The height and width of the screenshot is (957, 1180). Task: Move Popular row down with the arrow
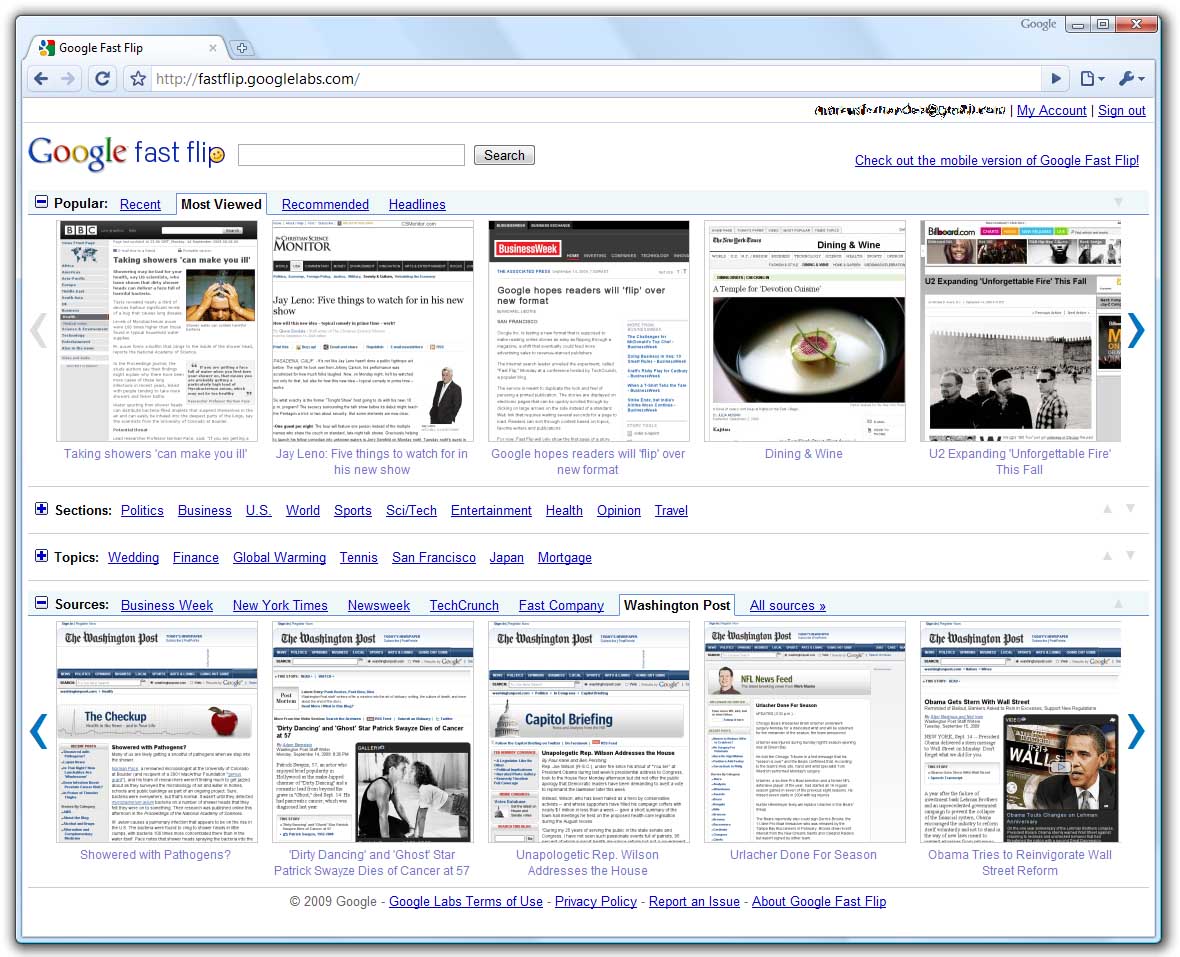coord(1119,202)
